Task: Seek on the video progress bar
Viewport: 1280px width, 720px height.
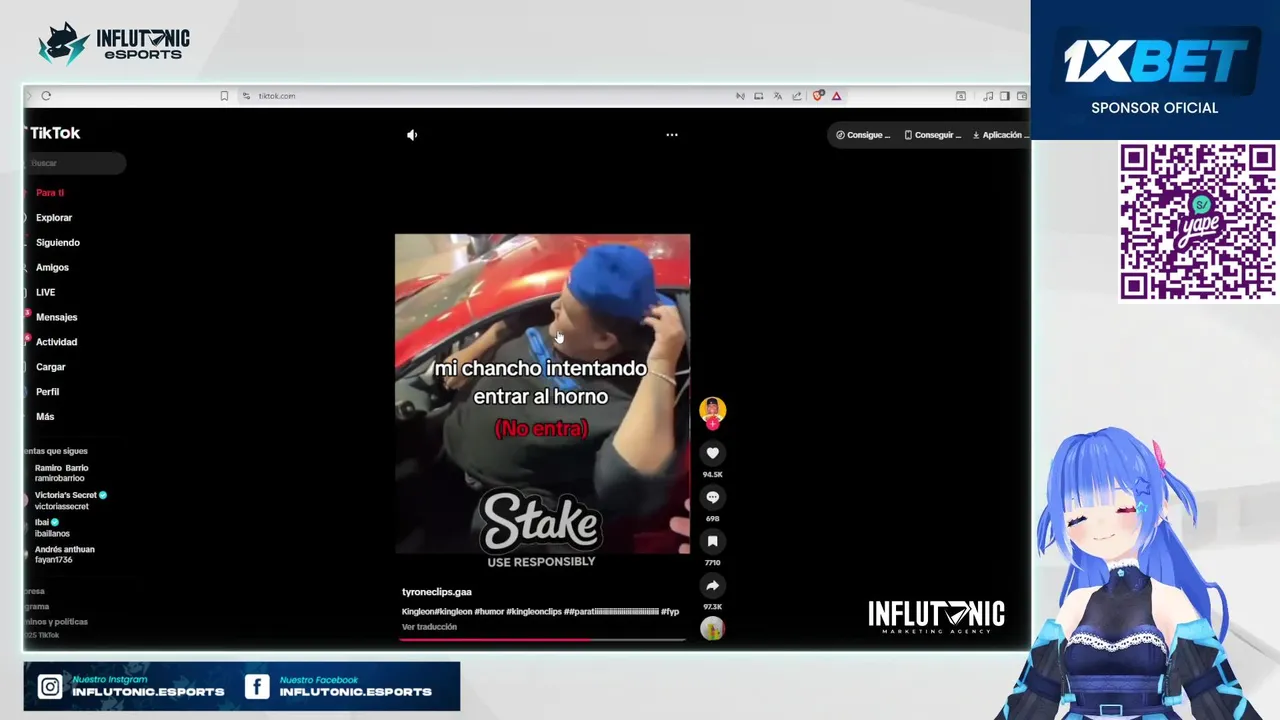Action: (x=542, y=638)
